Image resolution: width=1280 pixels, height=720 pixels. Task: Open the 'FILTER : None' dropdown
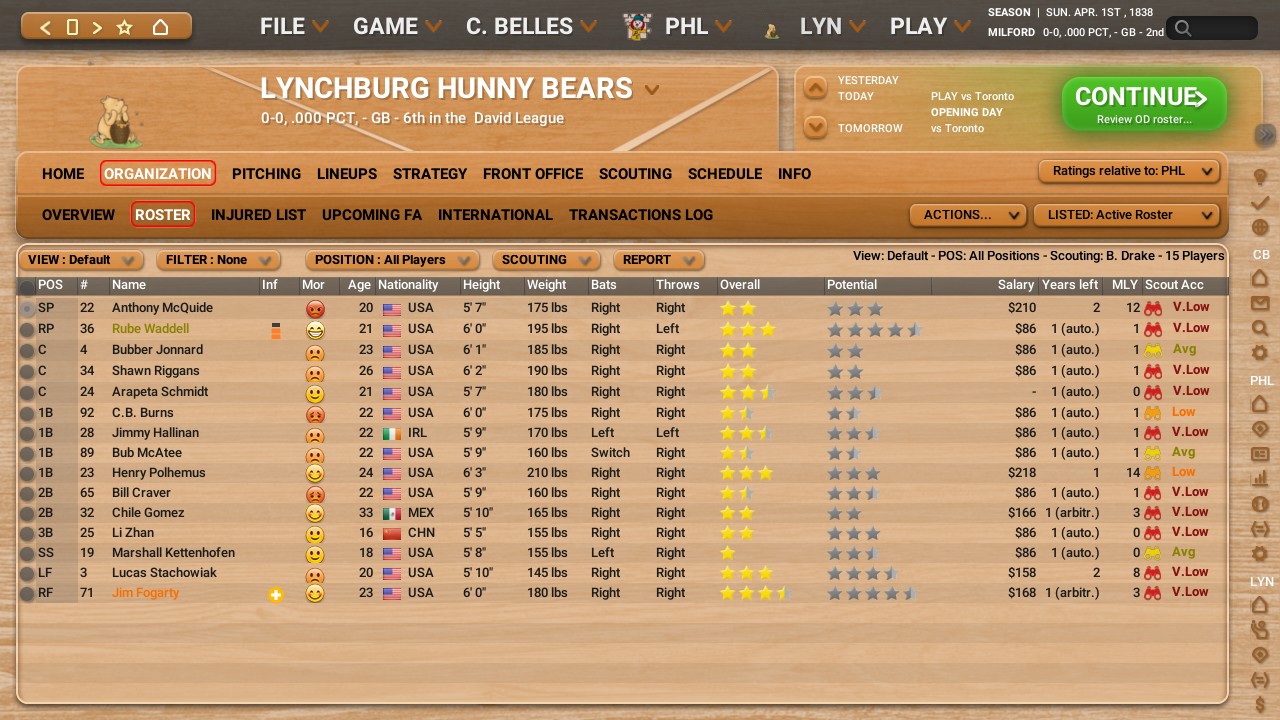218,260
